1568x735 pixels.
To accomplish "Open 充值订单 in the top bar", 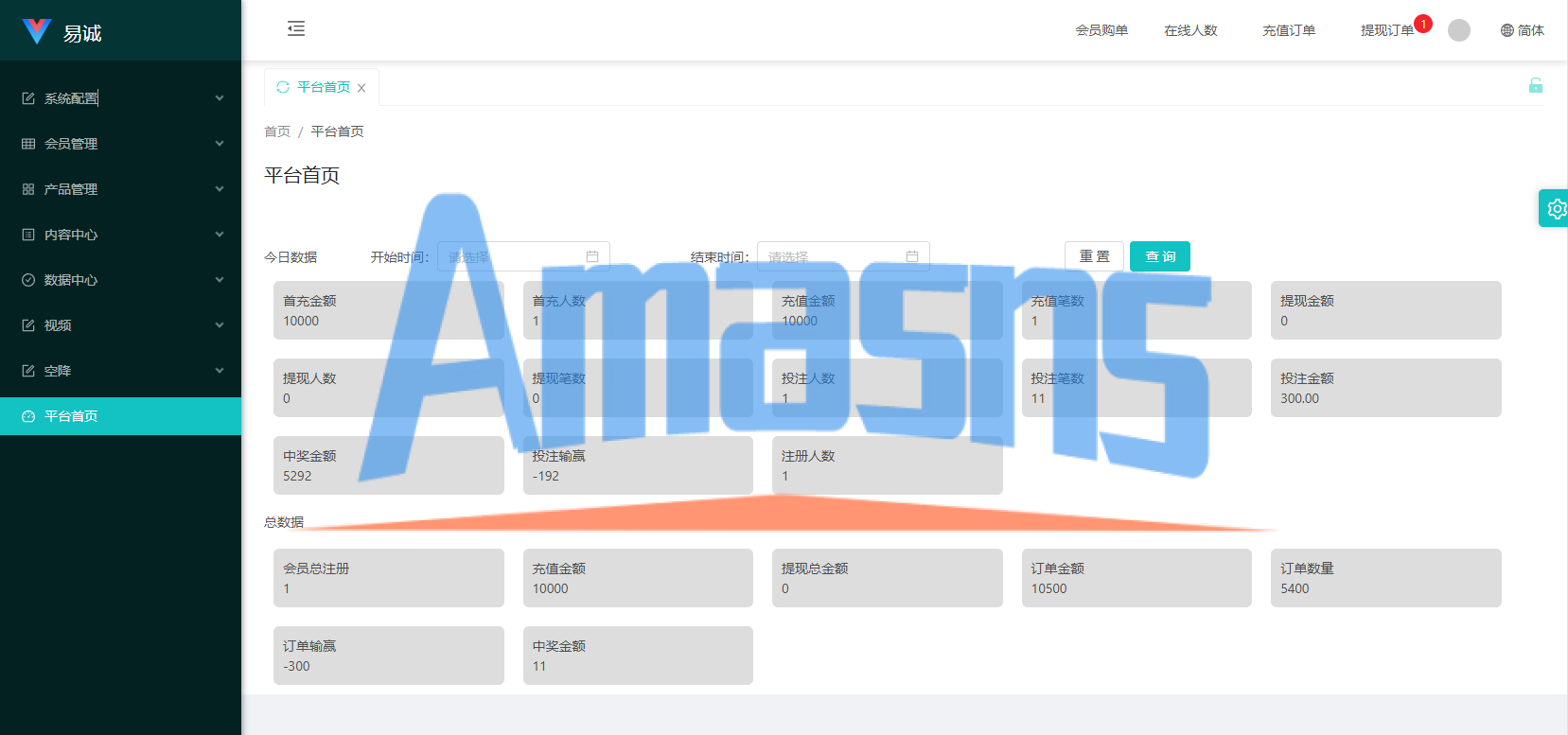I will coord(1289,30).
